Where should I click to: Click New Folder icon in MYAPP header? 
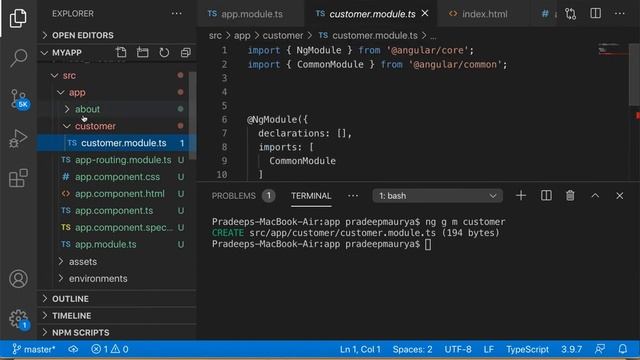pyautogui.click(x=142, y=52)
